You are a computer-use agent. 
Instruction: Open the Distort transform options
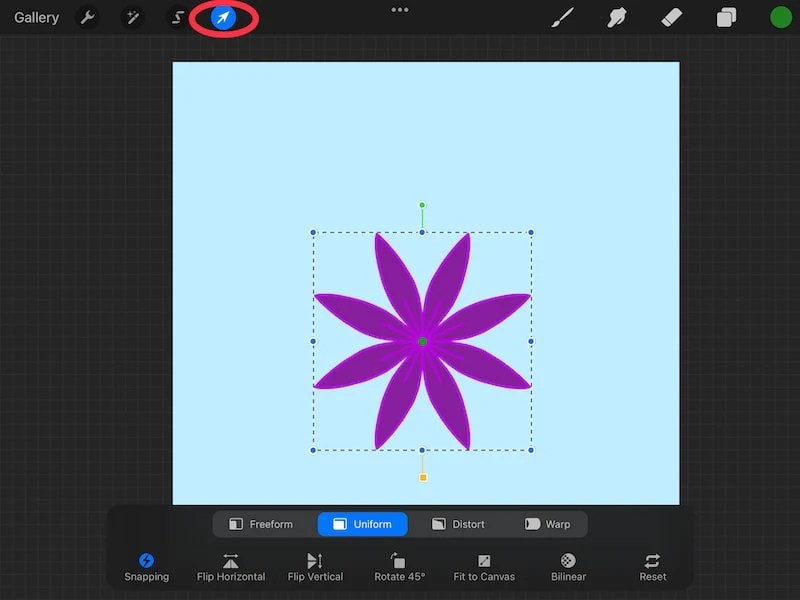461,523
